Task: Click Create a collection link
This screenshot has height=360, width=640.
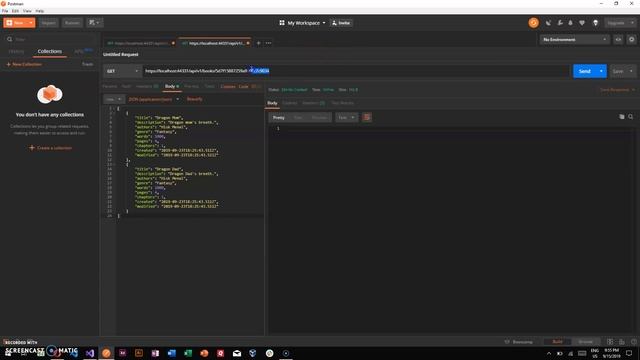Action: (x=51, y=148)
